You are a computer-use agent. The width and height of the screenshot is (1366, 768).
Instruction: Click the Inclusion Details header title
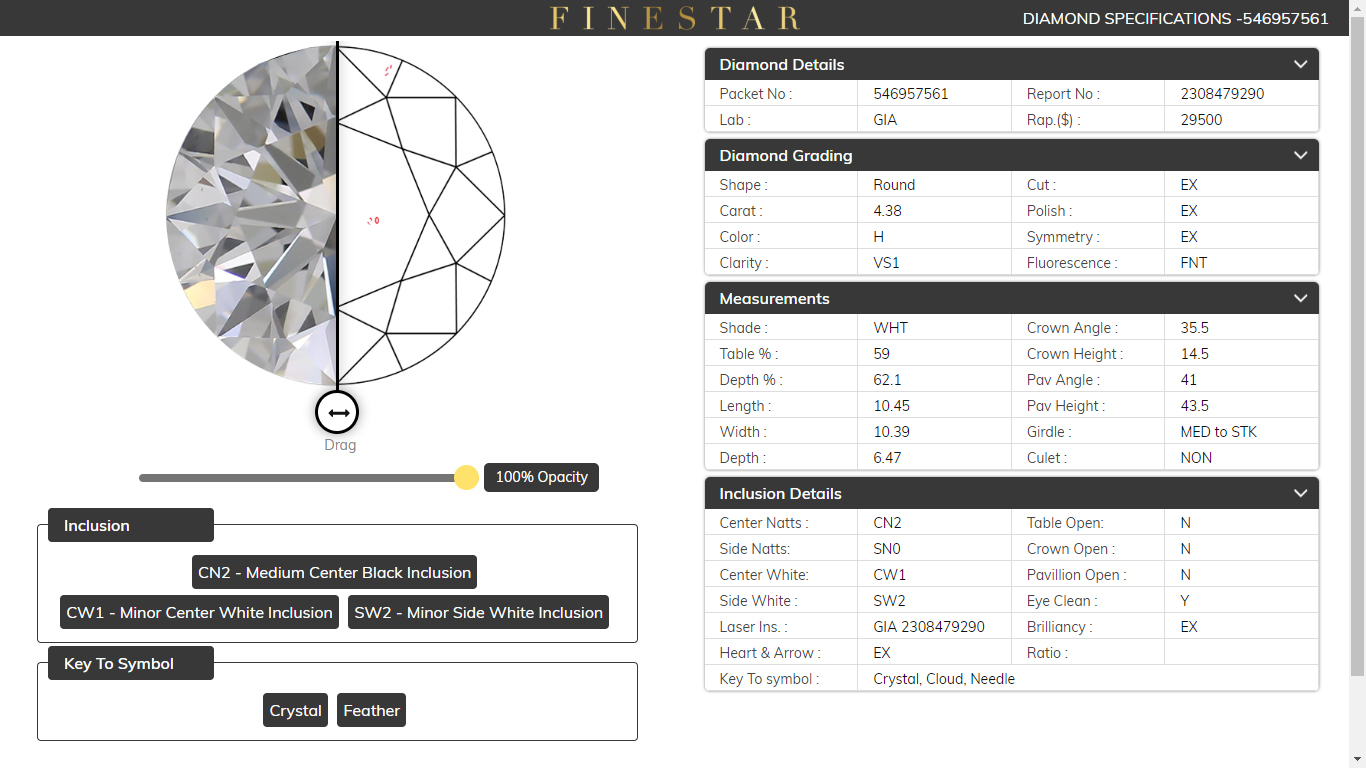780,493
